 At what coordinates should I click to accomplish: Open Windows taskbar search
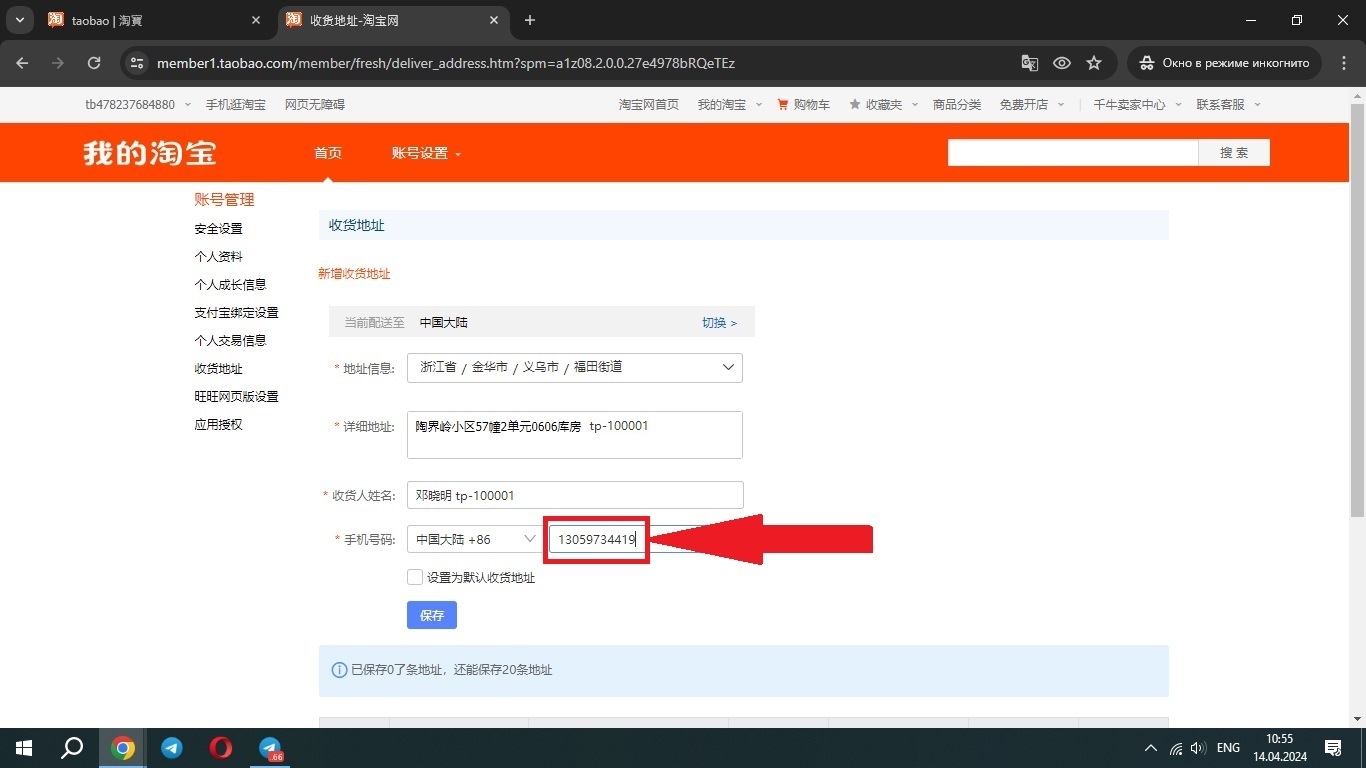coord(72,748)
